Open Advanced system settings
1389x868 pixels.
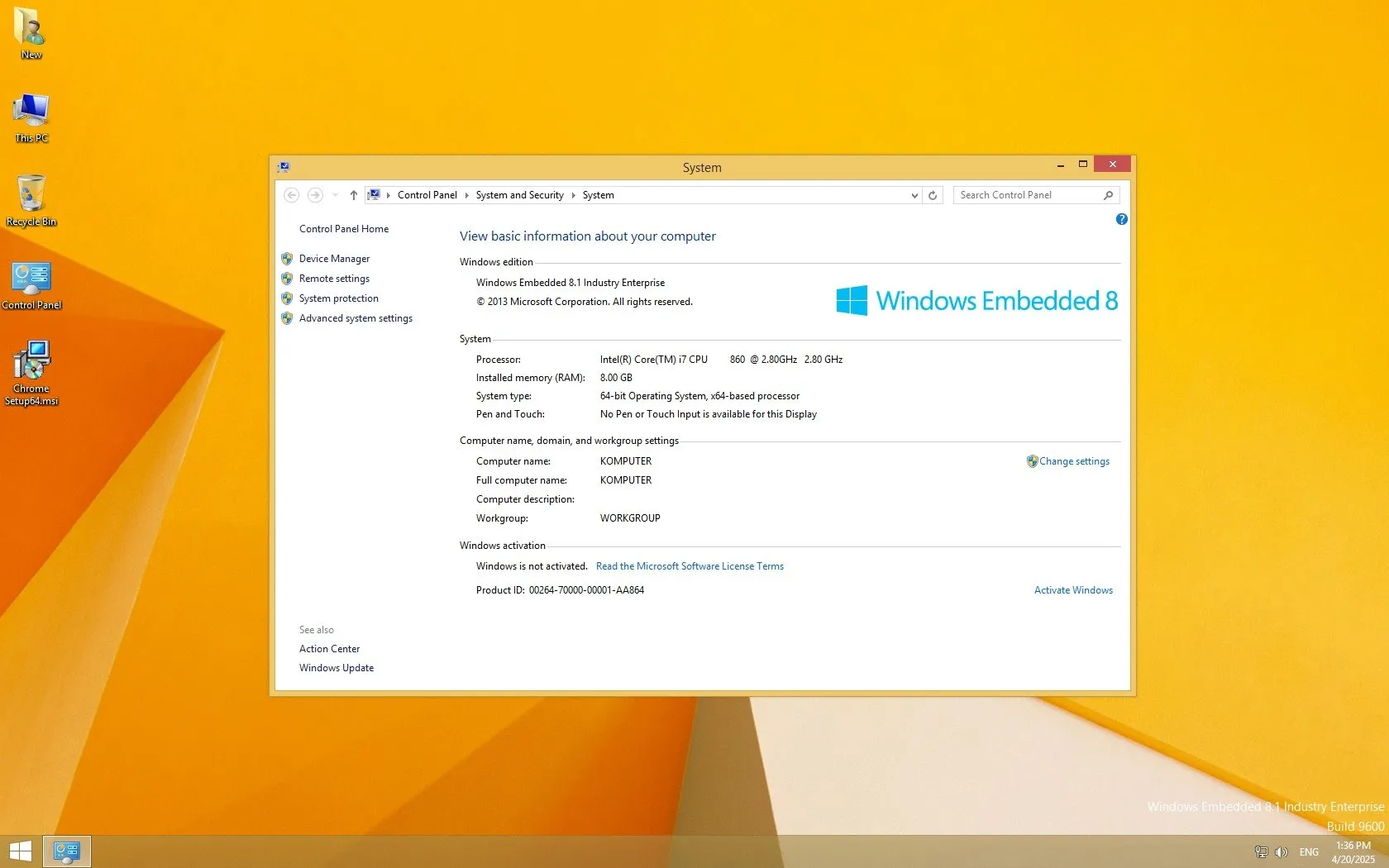[356, 318]
